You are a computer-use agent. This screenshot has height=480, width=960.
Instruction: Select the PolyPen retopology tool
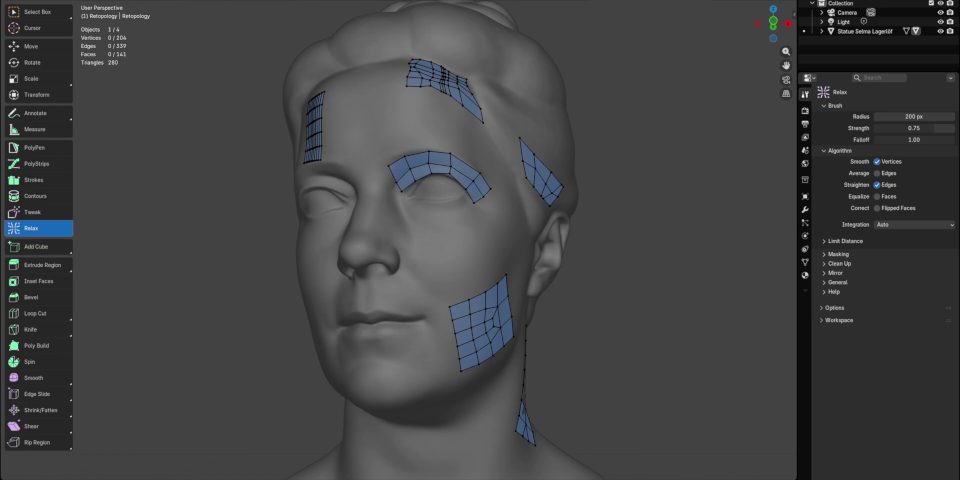coord(36,147)
